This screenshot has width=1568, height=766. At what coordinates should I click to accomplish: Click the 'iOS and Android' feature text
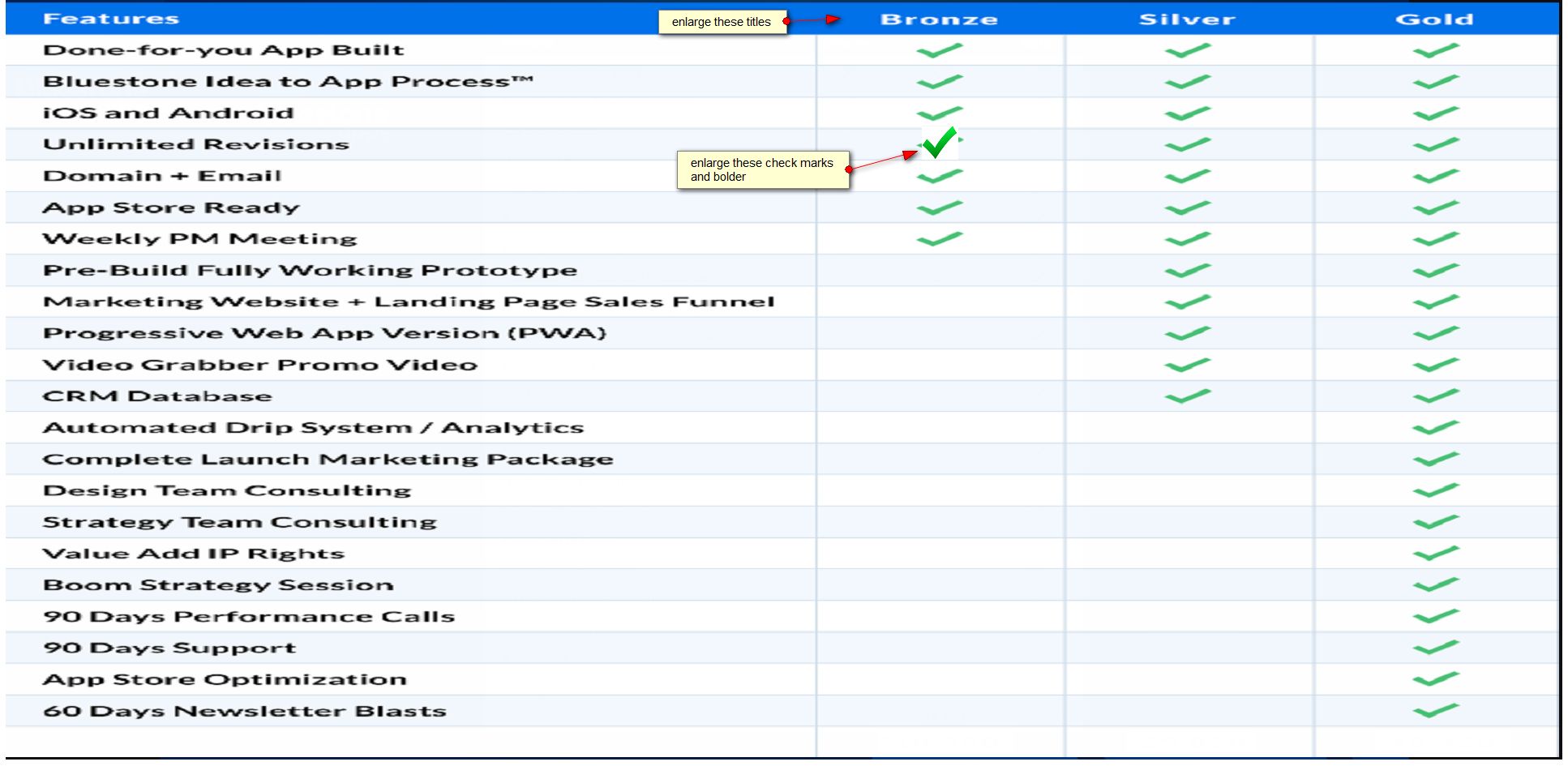pos(169,113)
